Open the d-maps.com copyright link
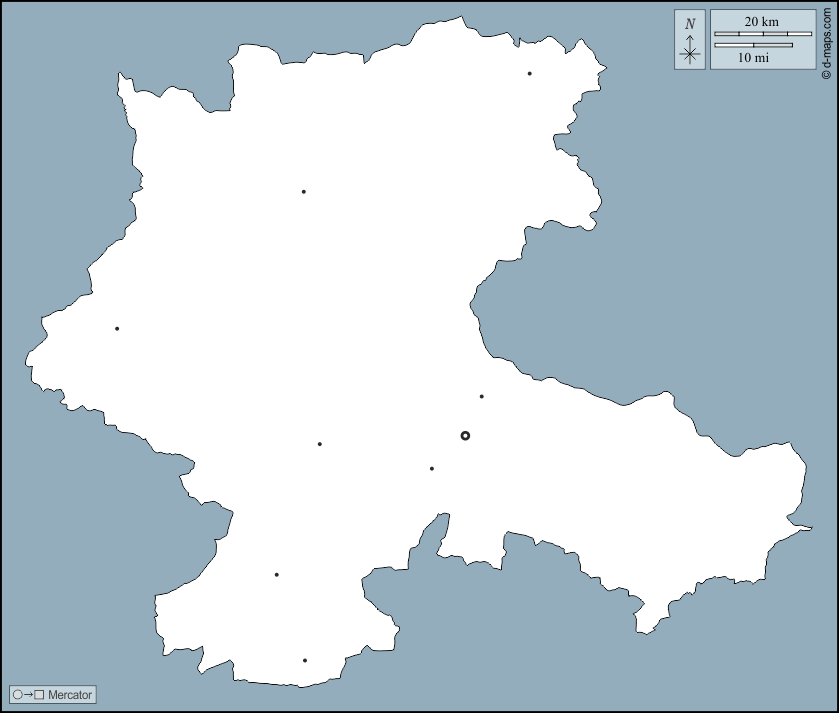 point(826,40)
